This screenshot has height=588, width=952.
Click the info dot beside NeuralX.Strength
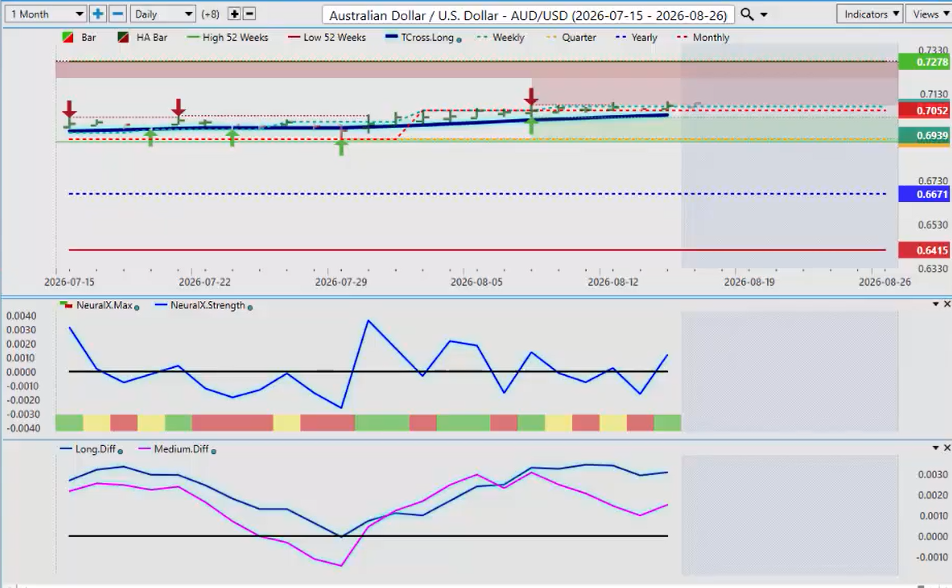pyautogui.click(x=250, y=308)
